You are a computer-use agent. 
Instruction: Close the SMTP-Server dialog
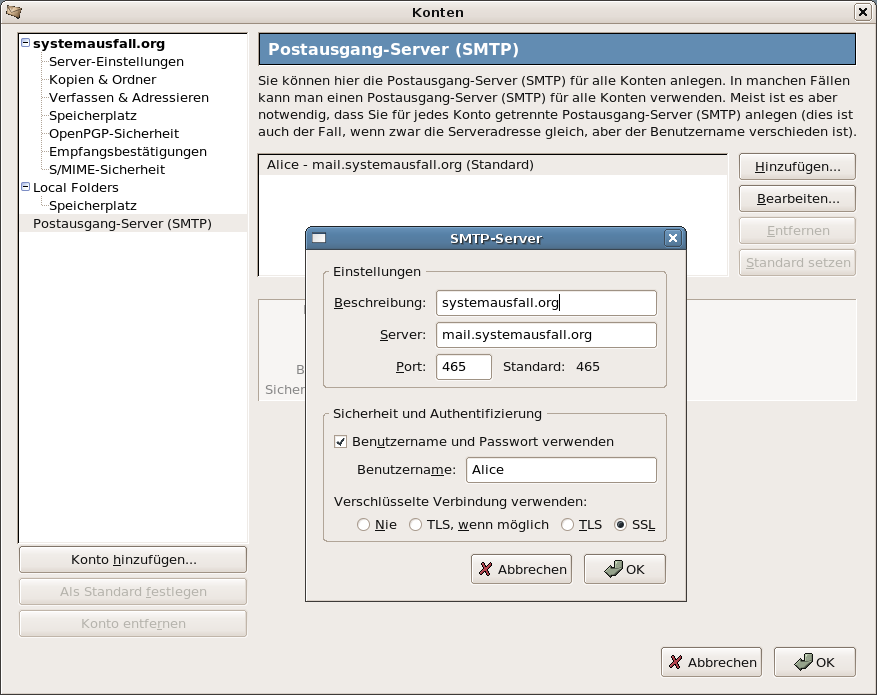[673, 238]
